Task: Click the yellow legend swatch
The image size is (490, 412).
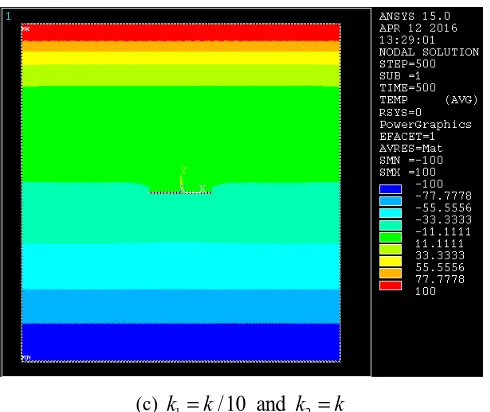Action: coord(390,261)
